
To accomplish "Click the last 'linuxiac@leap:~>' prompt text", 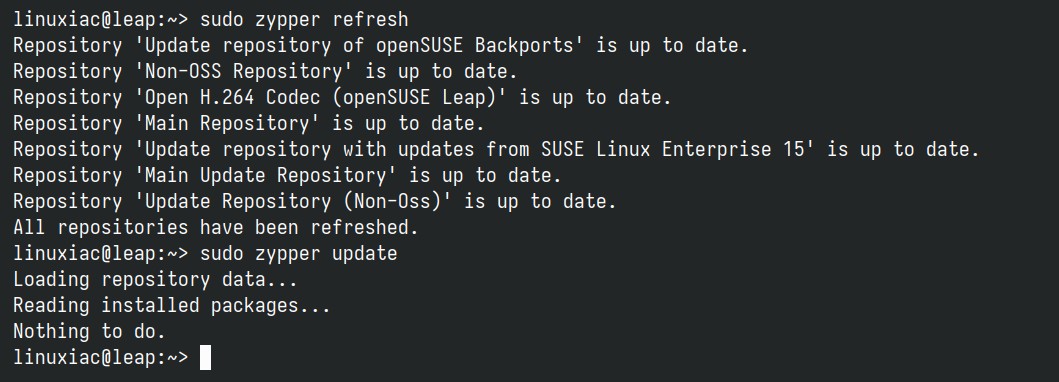I will click(101, 357).
